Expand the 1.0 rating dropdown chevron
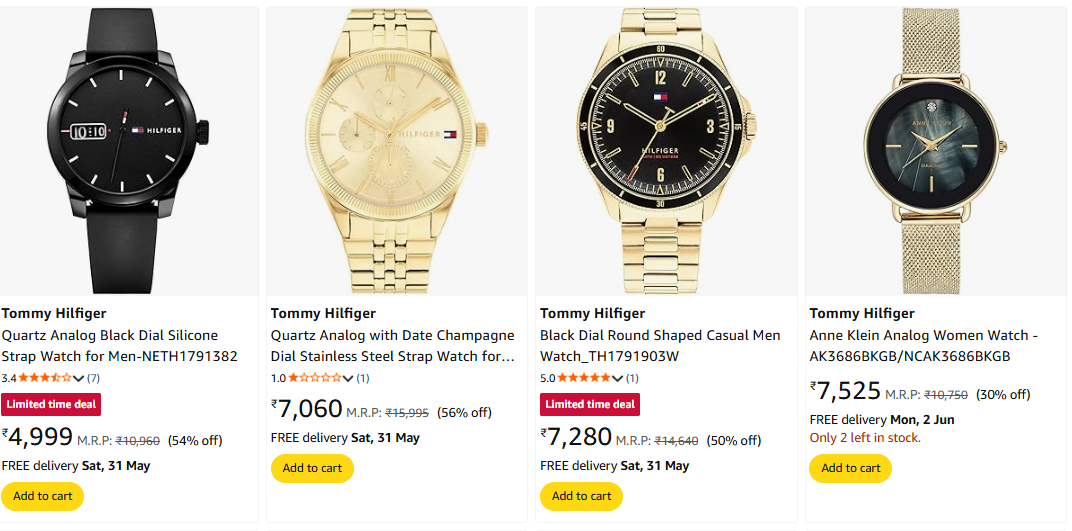This screenshot has width=1072, height=531. 348,378
